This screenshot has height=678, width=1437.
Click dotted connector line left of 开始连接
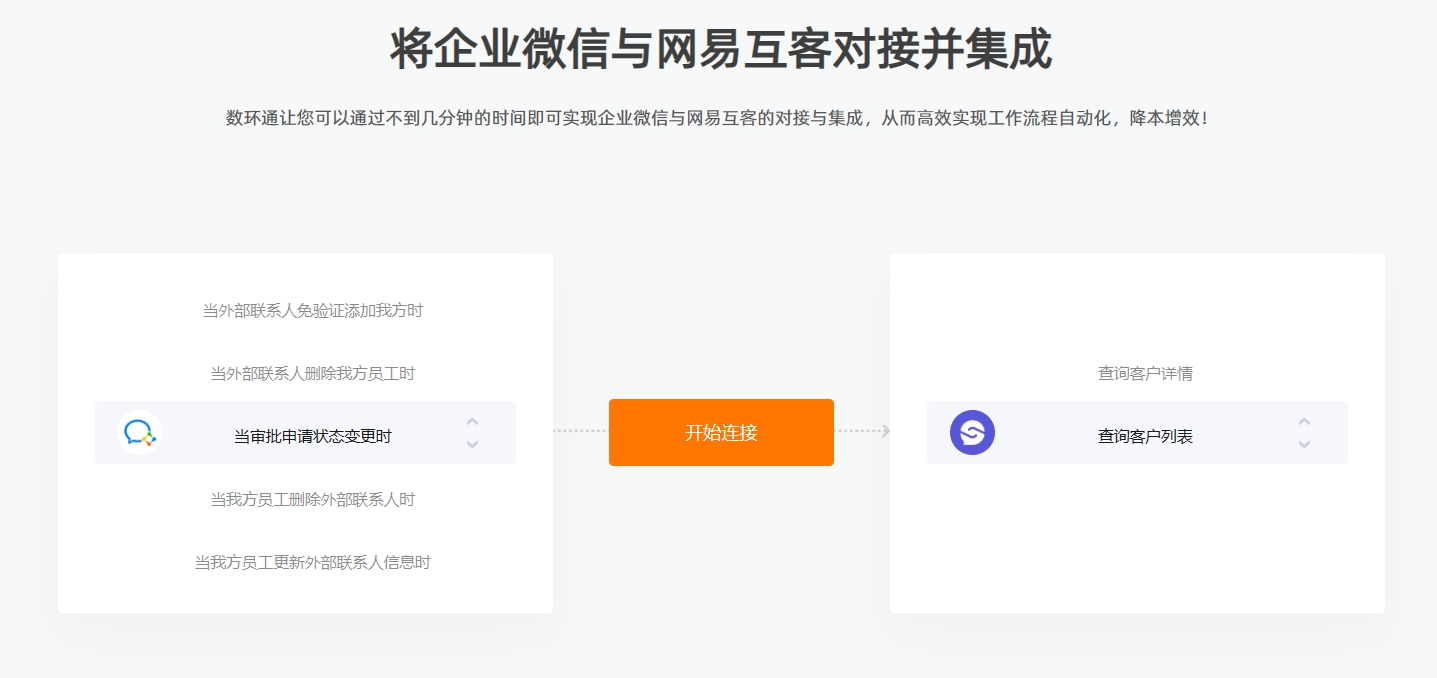pos(581,431)
